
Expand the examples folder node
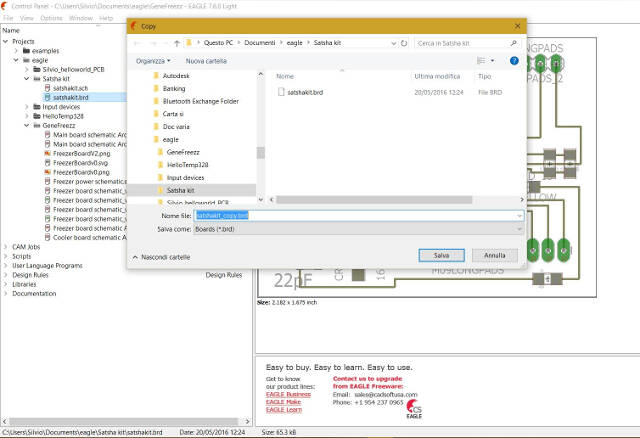(16, 51)
